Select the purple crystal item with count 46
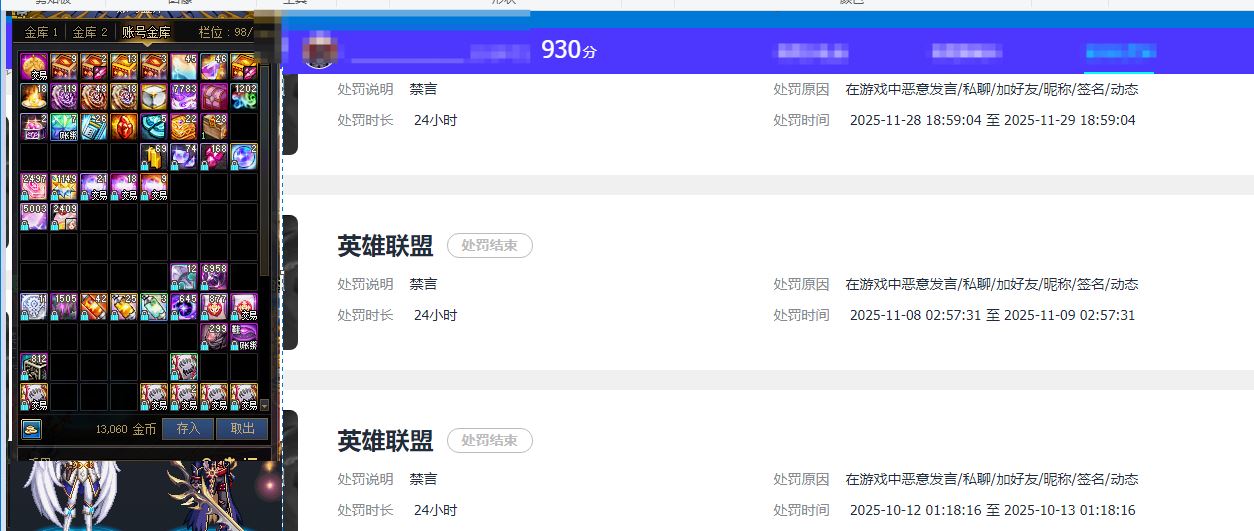This screenshot has height=531, width=1254. point(214,67)
